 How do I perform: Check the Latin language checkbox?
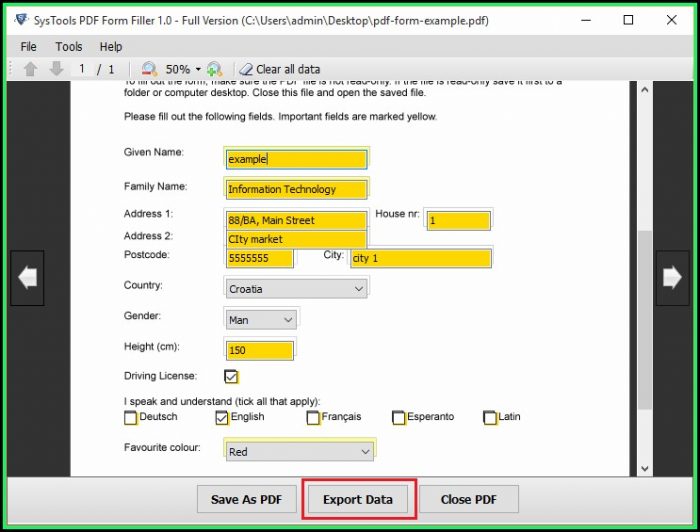pyautogui.click(x=490, y=418)
